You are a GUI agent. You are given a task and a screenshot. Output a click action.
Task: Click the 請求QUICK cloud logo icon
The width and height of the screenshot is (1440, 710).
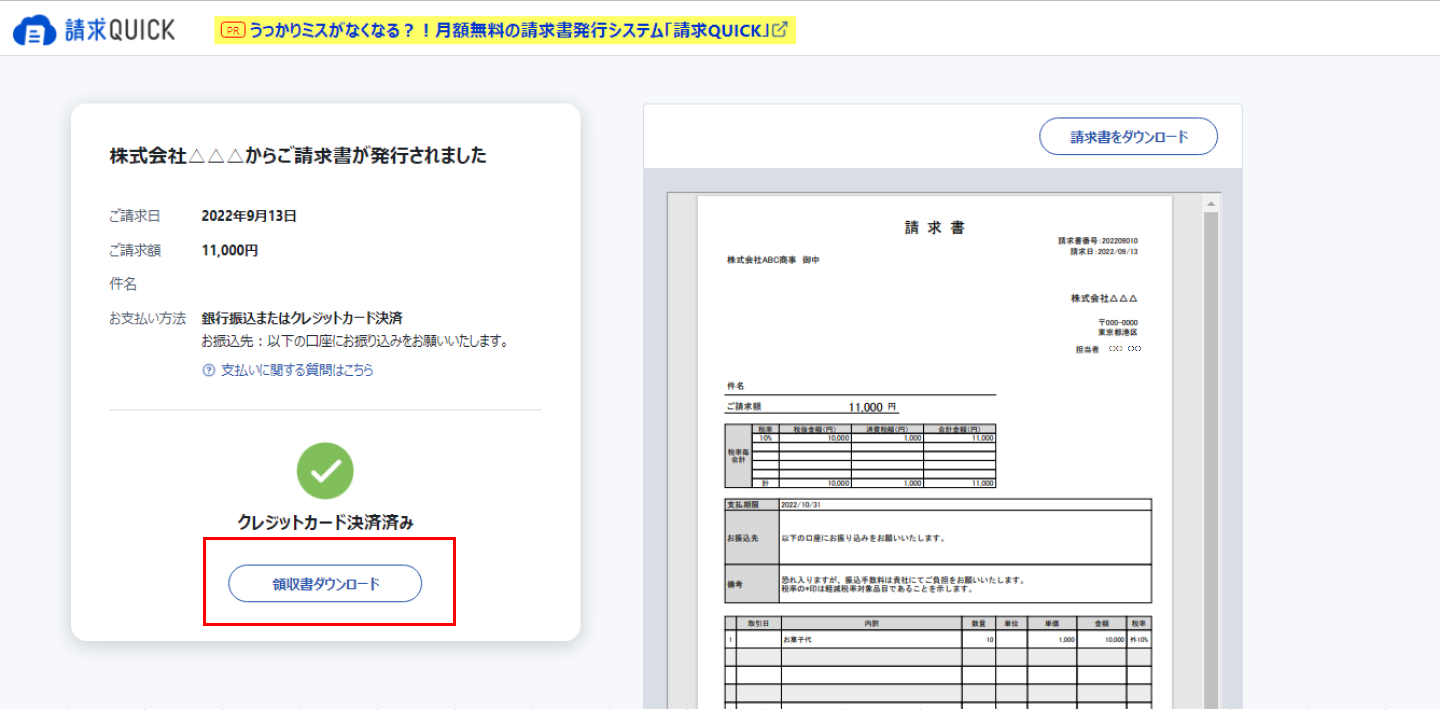click(35, 30)
